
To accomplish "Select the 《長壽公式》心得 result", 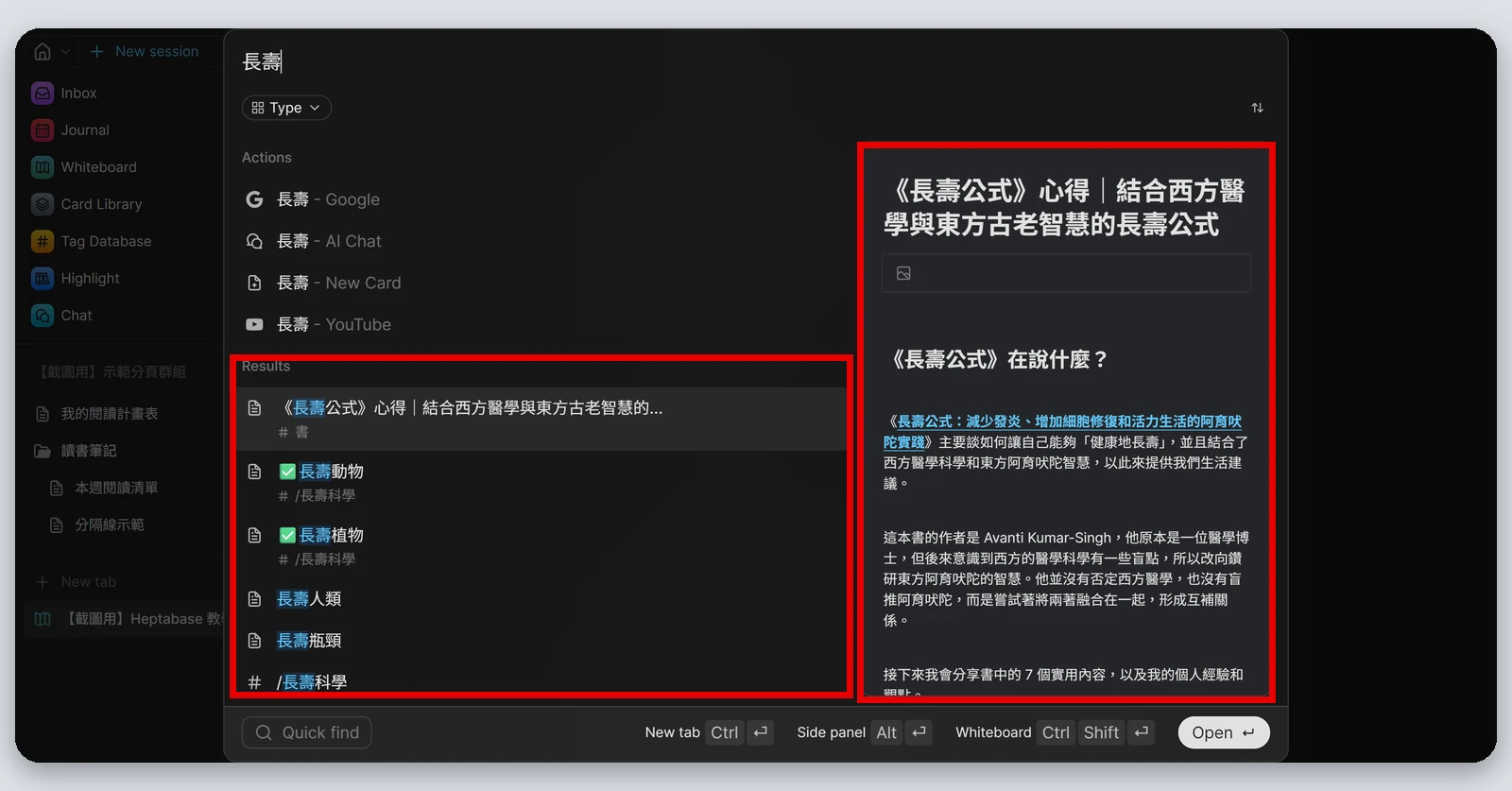I will pos(541,418).
